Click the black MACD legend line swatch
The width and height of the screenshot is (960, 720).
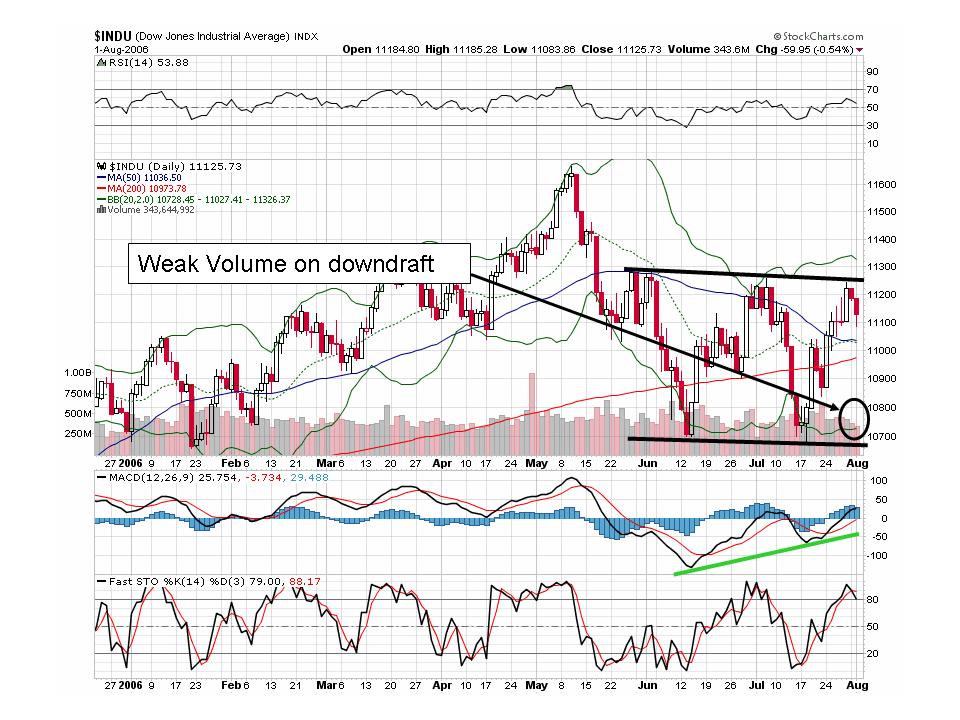point(102,478)
